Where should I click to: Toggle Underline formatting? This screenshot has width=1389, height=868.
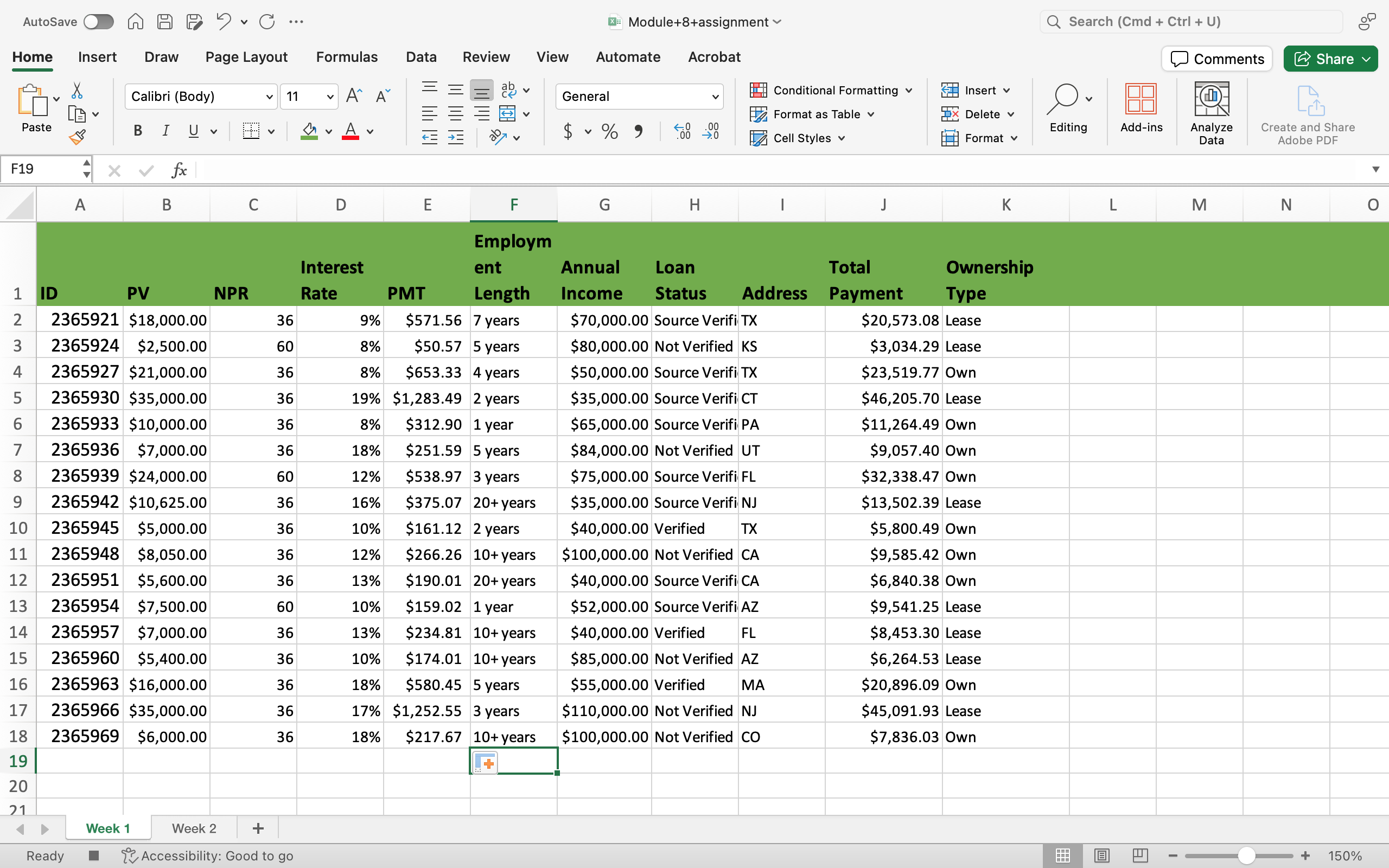point(193,131)
